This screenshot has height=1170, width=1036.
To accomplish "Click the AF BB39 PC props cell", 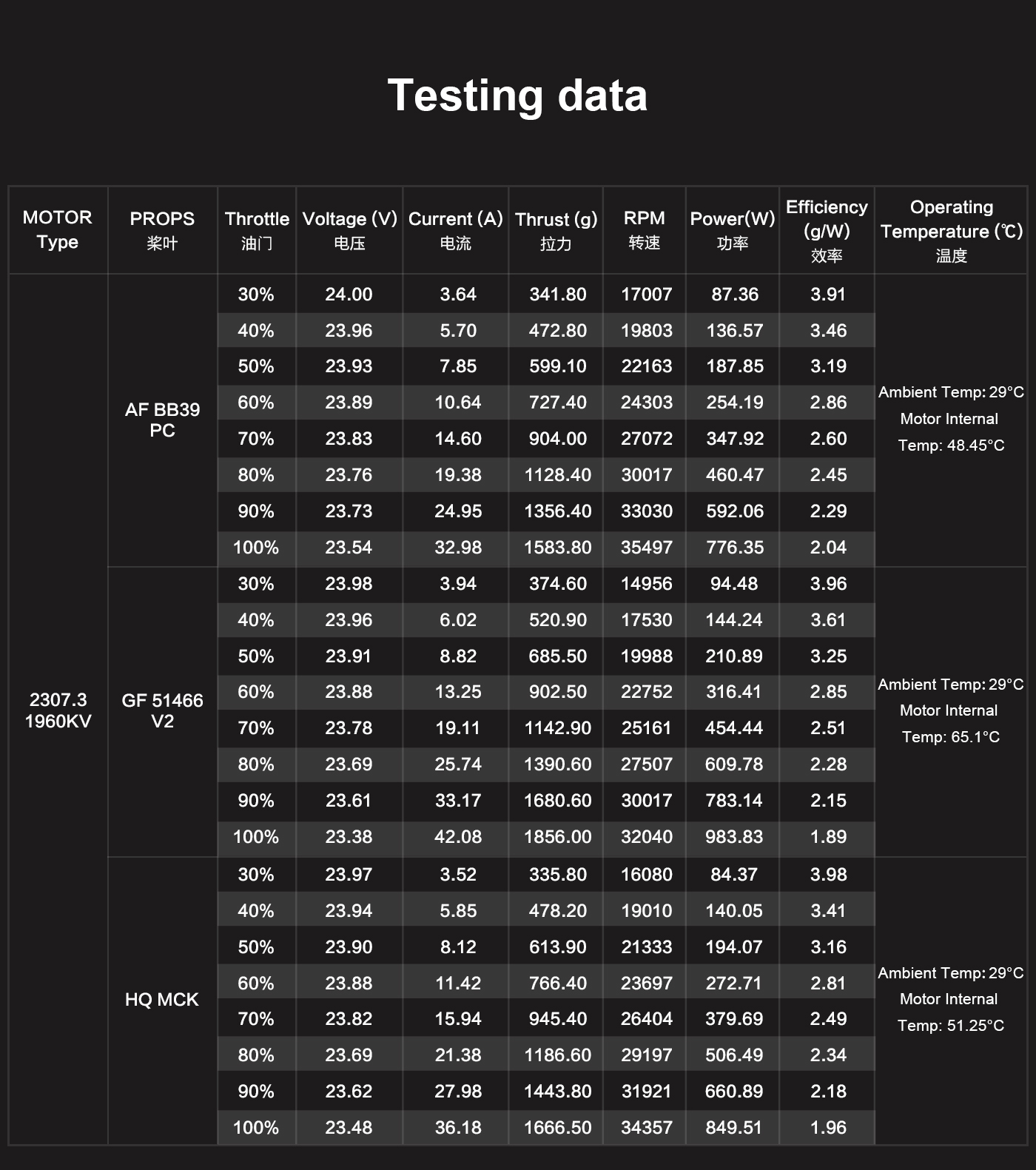I will point(162,420).
